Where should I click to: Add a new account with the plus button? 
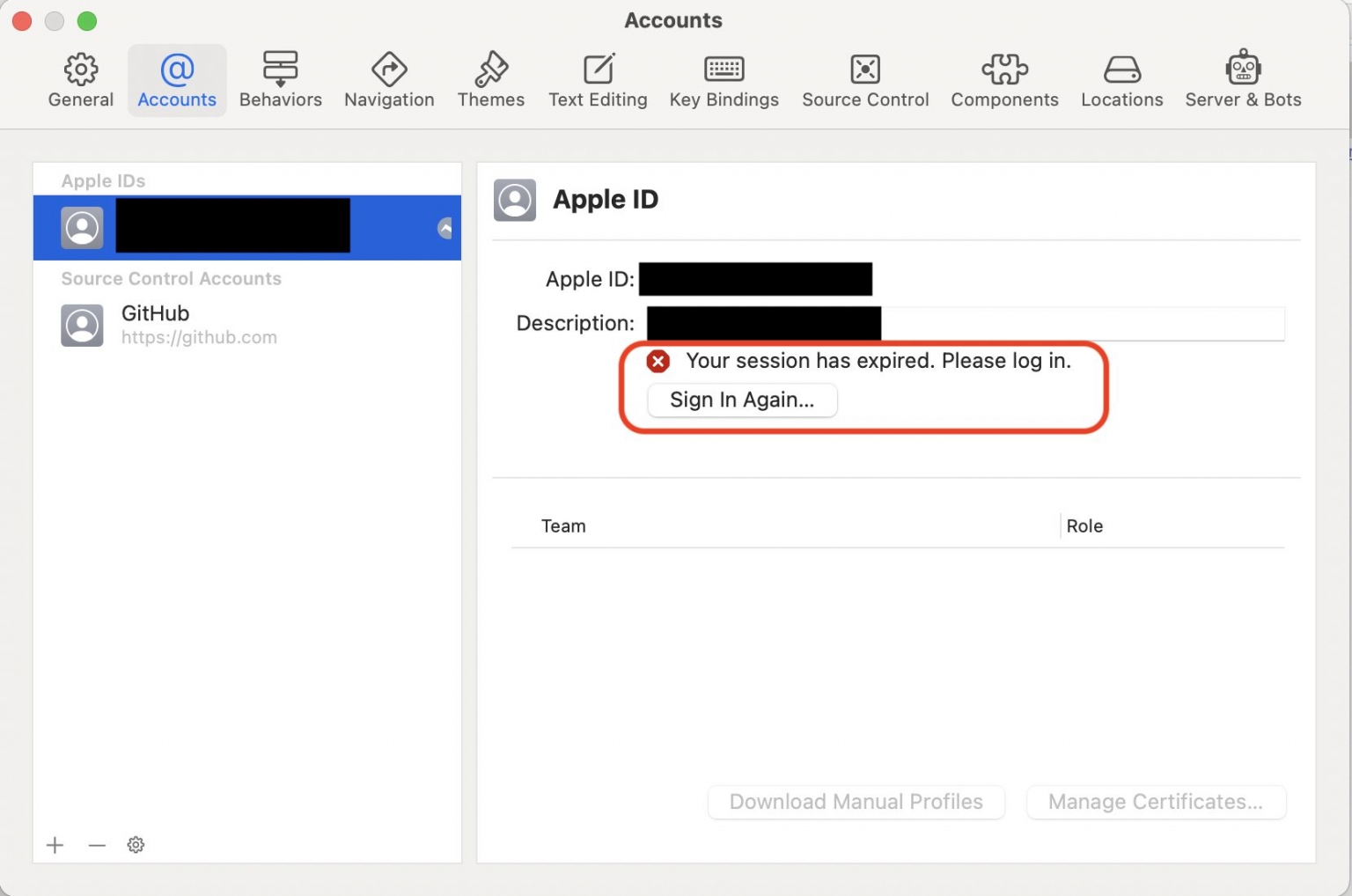click(x=55, y=844)
